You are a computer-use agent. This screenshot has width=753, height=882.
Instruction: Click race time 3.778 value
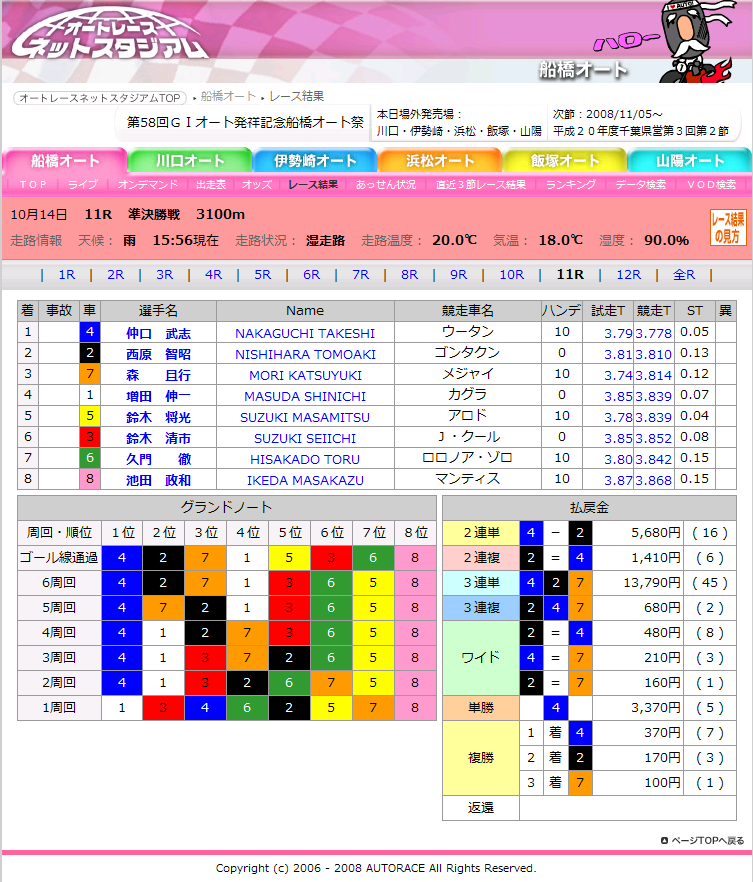653,334
